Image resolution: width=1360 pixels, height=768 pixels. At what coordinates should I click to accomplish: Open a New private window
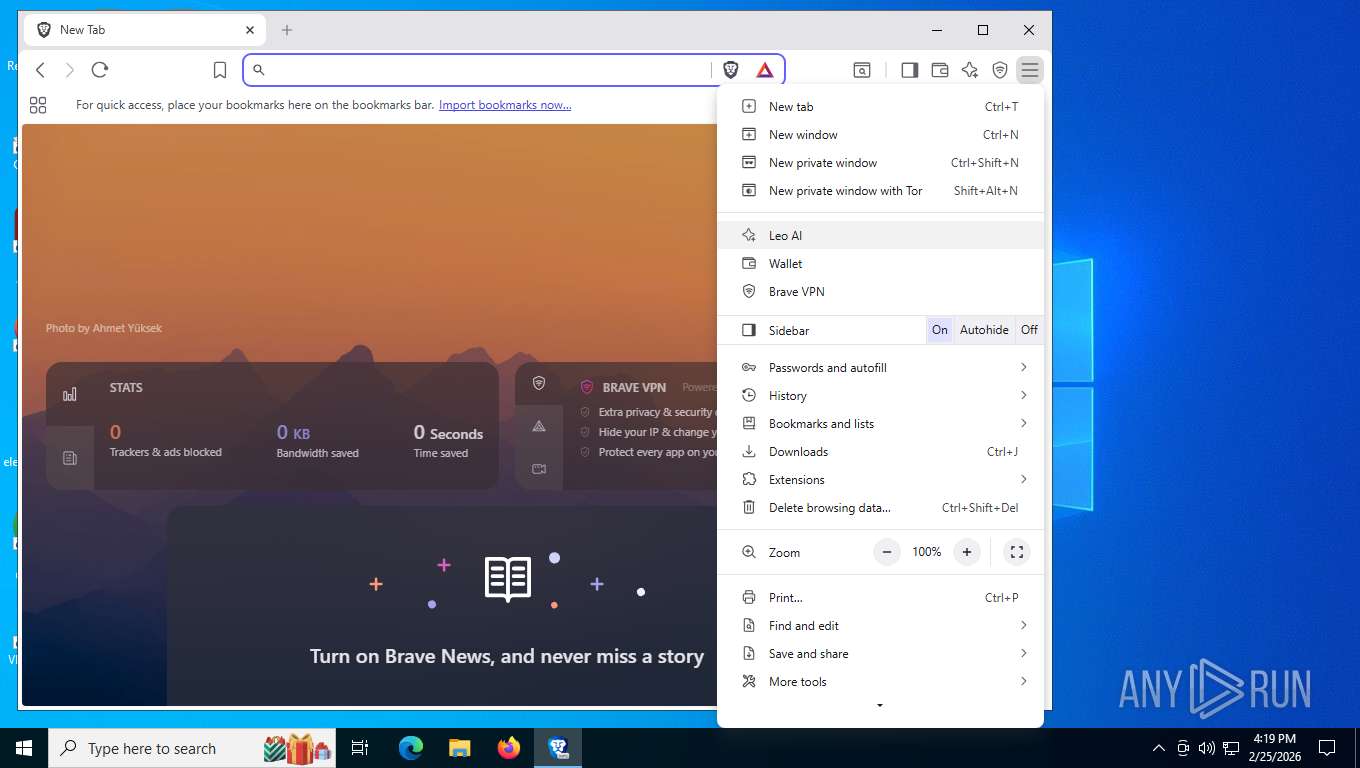[x=881, y=163]
